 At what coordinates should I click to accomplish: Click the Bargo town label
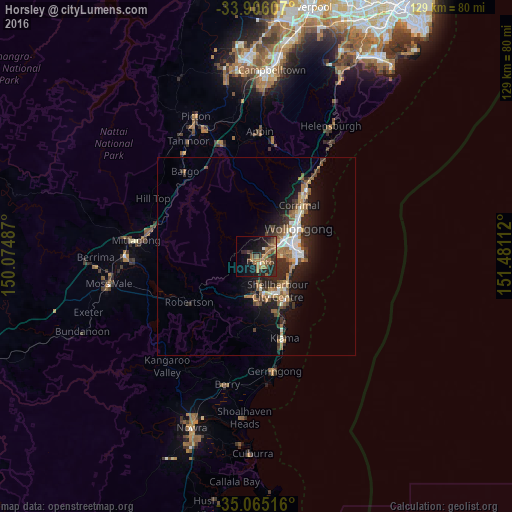tap(185, 172)
